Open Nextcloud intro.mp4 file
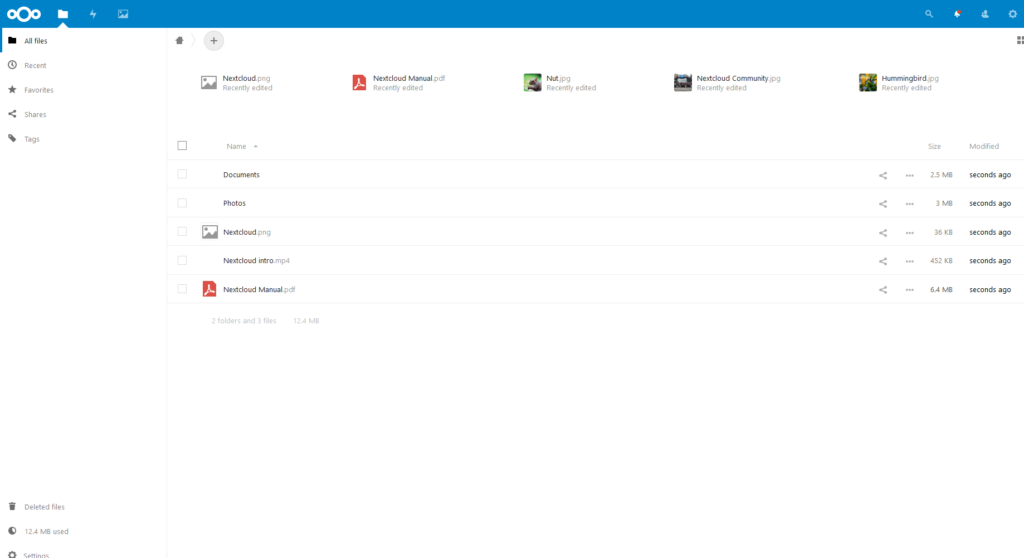The image size is (1024, 558). pos(256,260)
